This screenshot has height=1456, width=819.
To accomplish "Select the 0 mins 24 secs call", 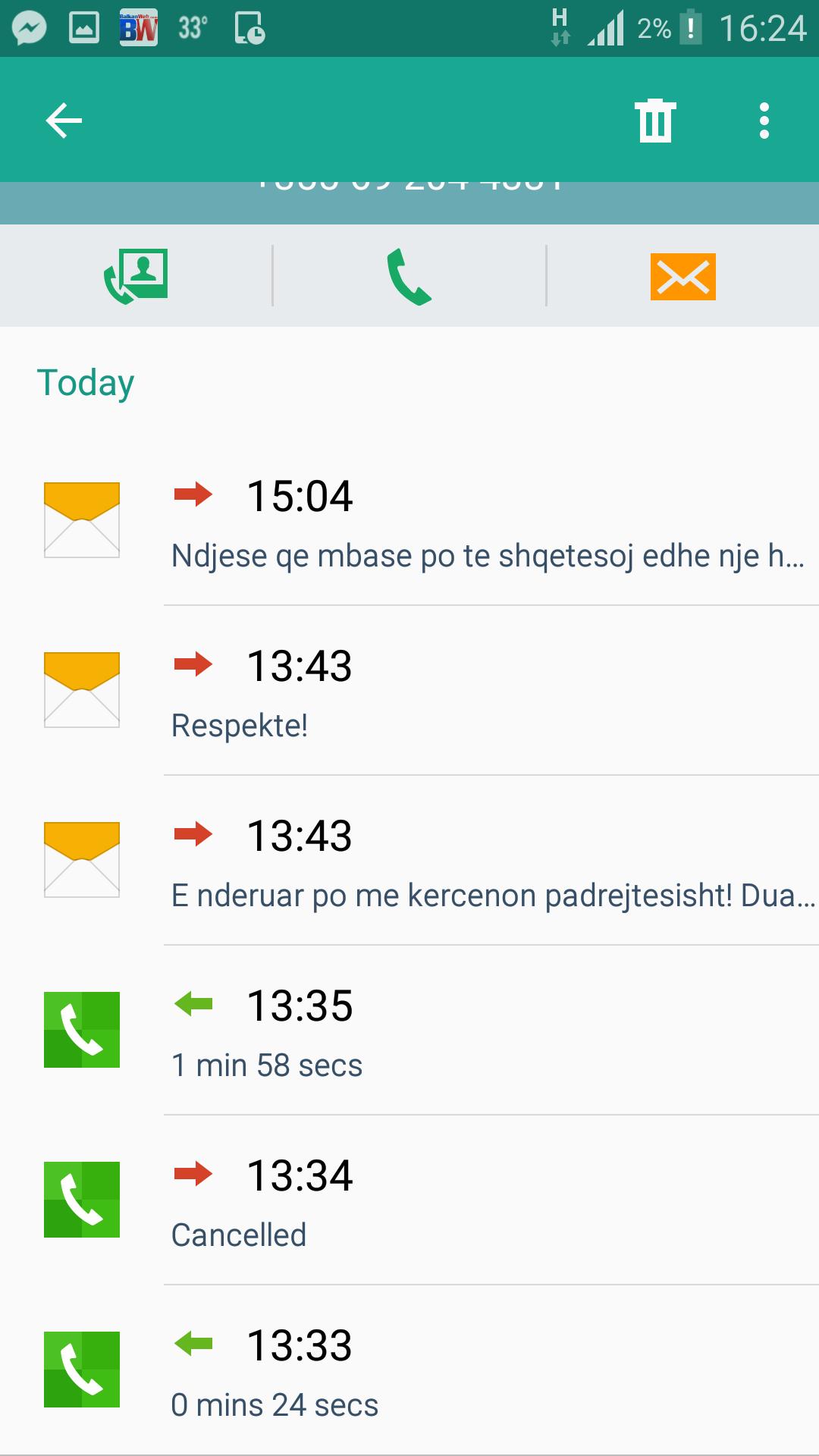I will click(275, 1405).
